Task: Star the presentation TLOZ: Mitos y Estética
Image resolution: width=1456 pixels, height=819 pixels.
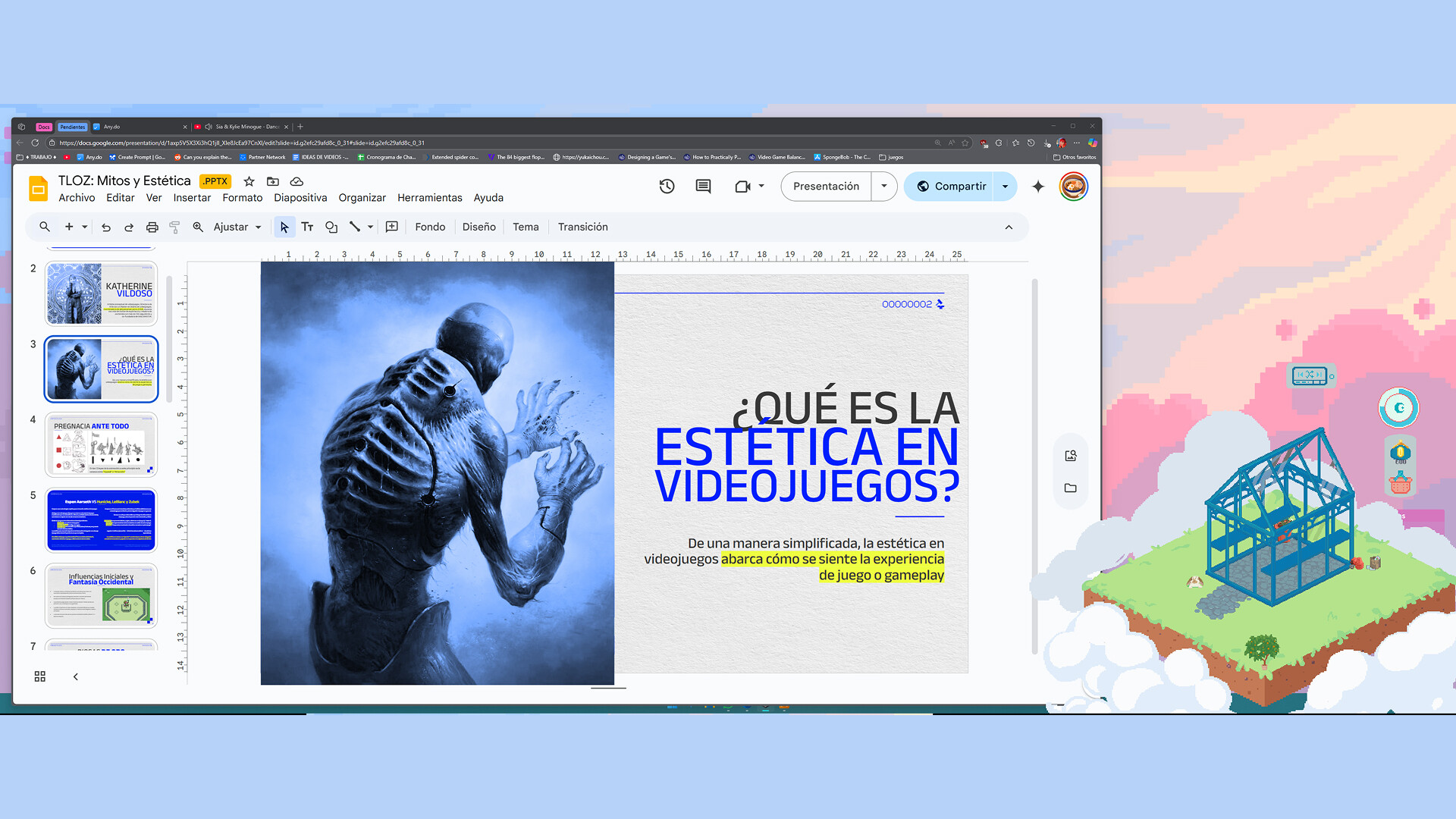Action: click(x=248, y=182)
